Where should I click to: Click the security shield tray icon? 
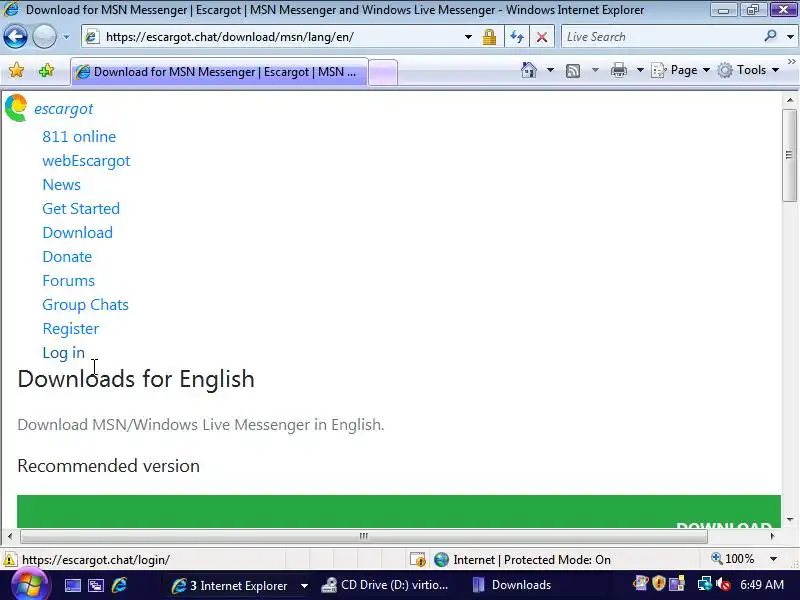[658, 583]
